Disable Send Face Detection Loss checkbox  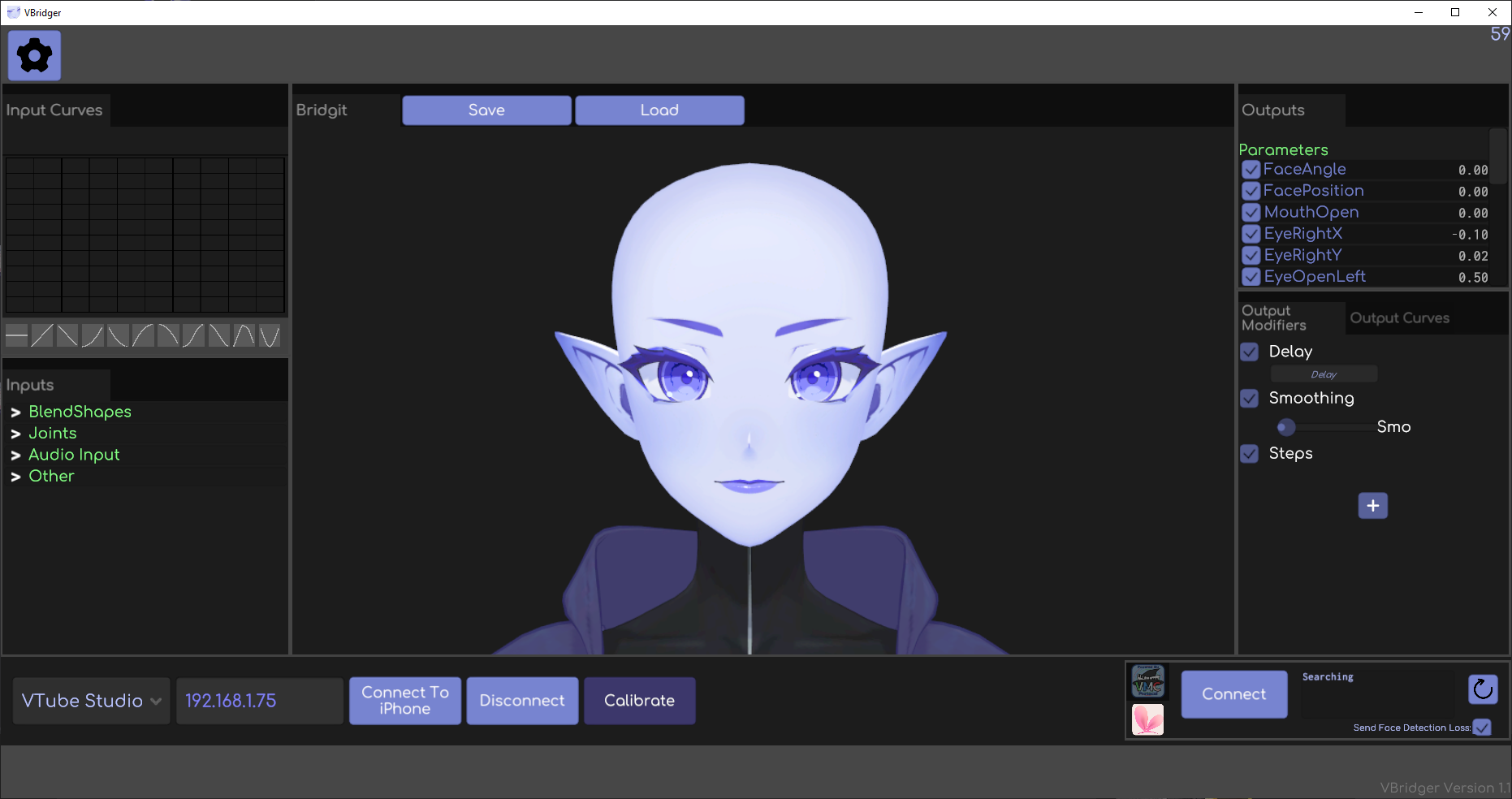tap(1482, 728)
